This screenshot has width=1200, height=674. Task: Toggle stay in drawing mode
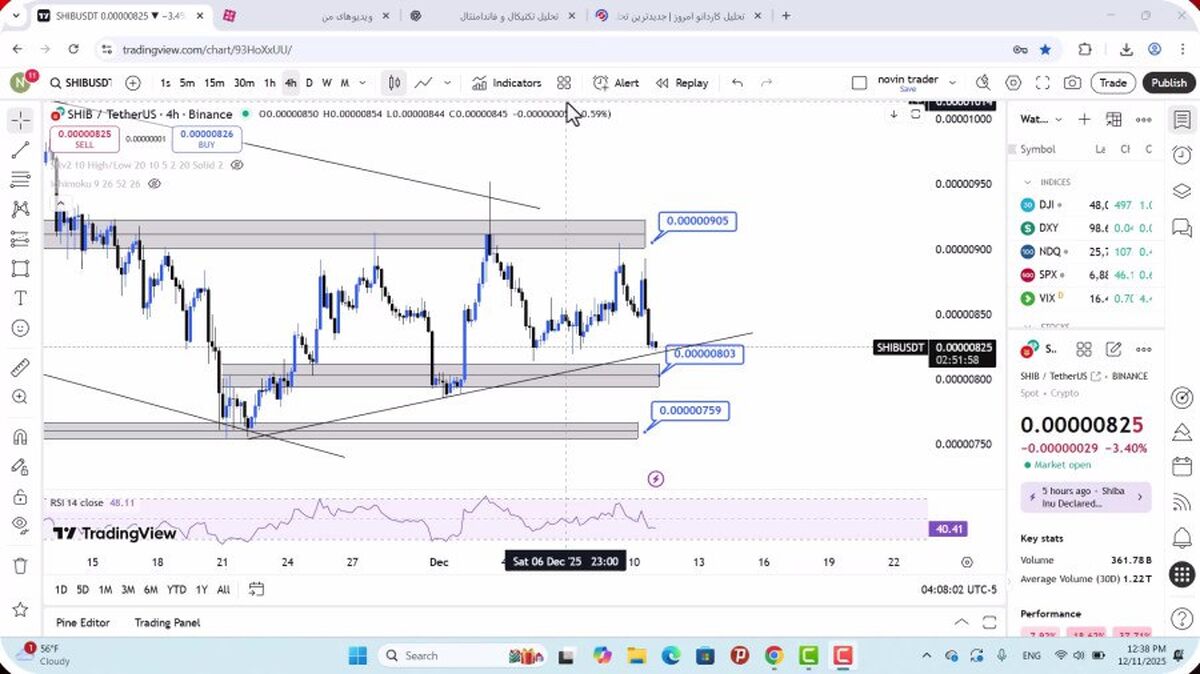(20, 466)
